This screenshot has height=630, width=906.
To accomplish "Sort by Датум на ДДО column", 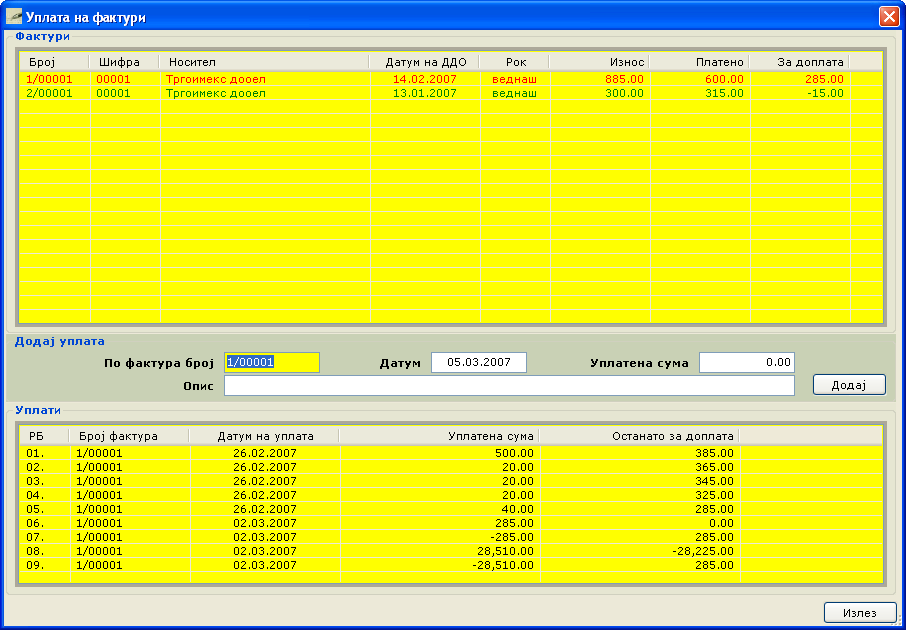I will coord(425,62).
